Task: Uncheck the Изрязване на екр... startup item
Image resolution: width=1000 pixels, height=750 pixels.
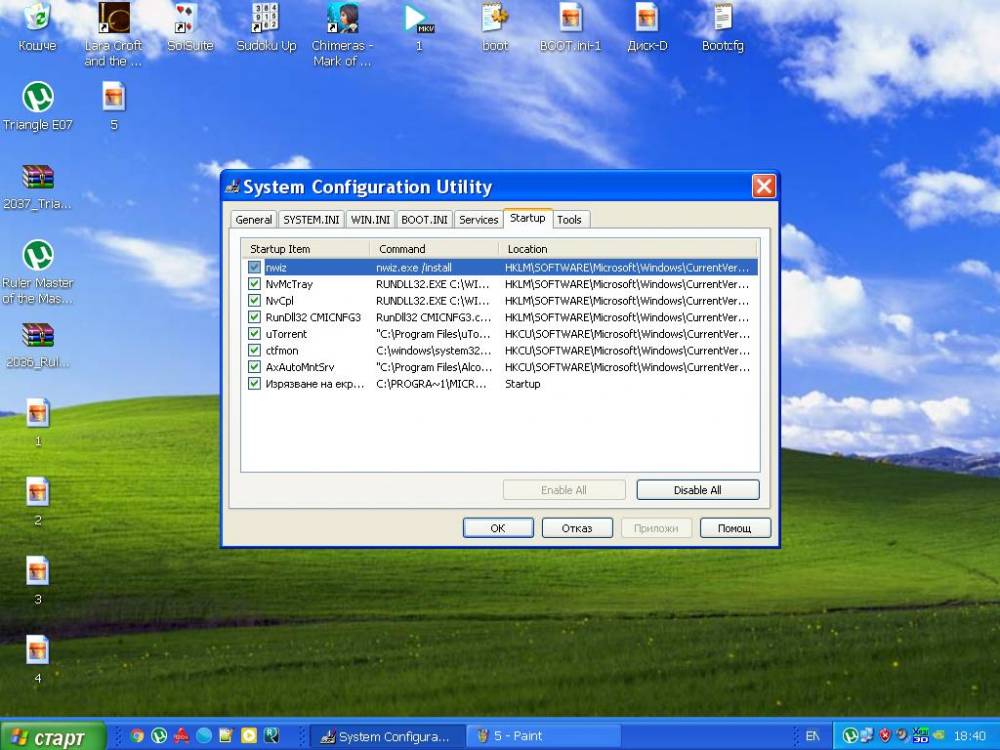Action: 254,383
